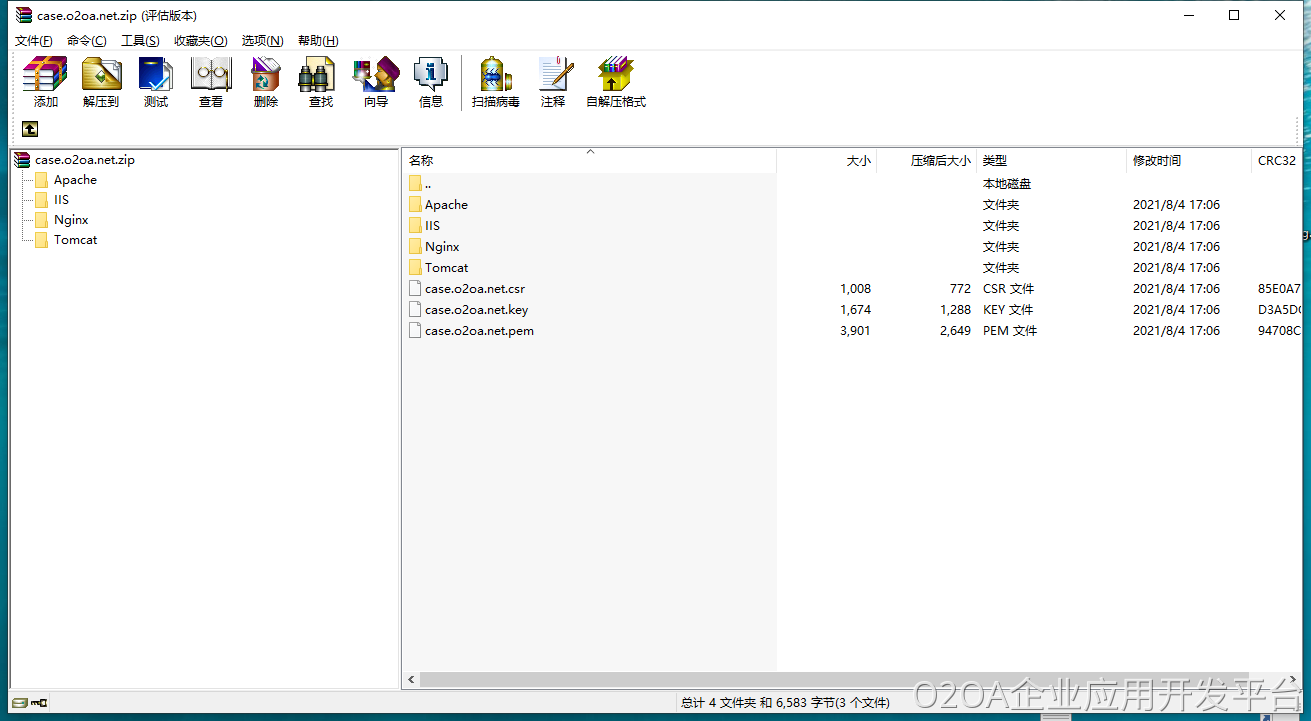The image size is (1311, 721).
Task: Click the 扫描病毒 (Virus Scan) icon
Action: pyautogui.click(x=496, y=82)
